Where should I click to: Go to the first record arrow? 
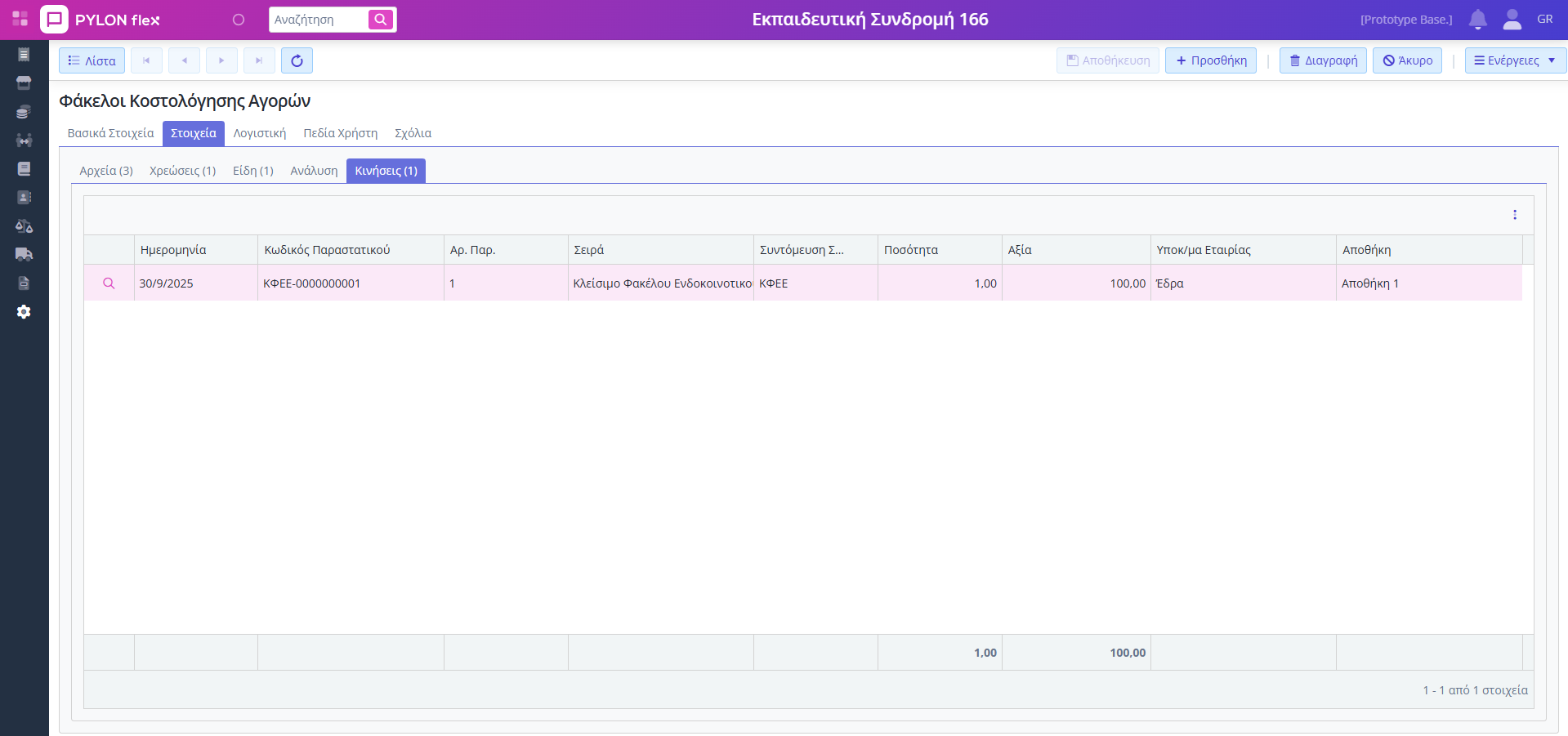point(146,60)
